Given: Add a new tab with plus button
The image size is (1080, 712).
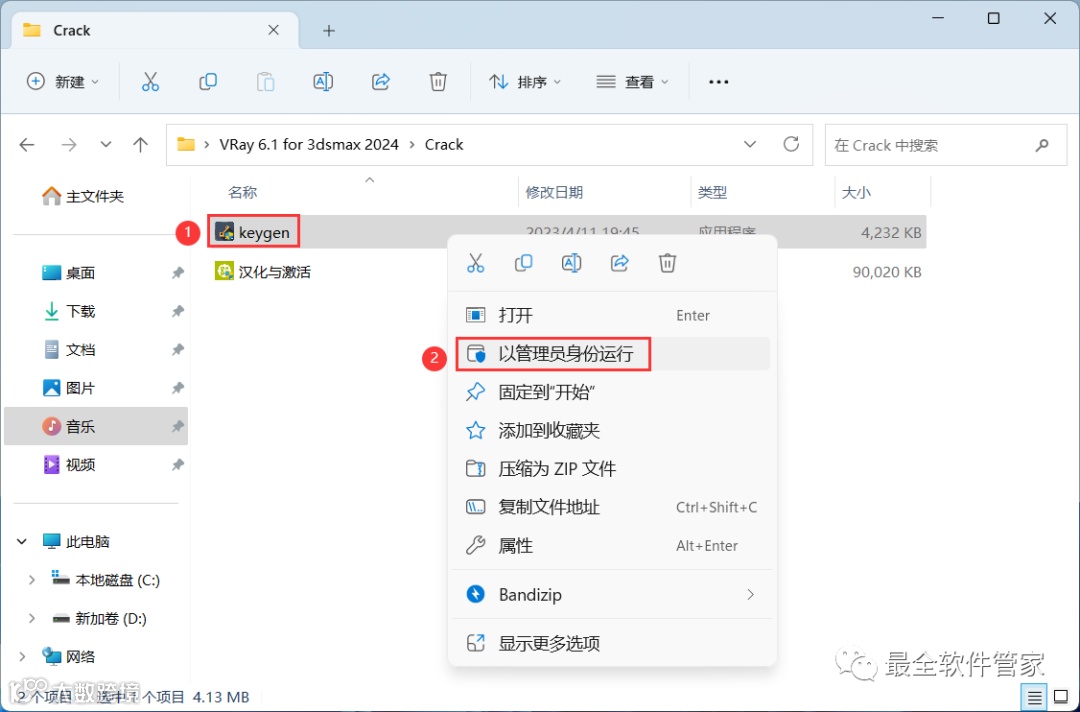Looking at the screenshot, I should tap(329, 30).
